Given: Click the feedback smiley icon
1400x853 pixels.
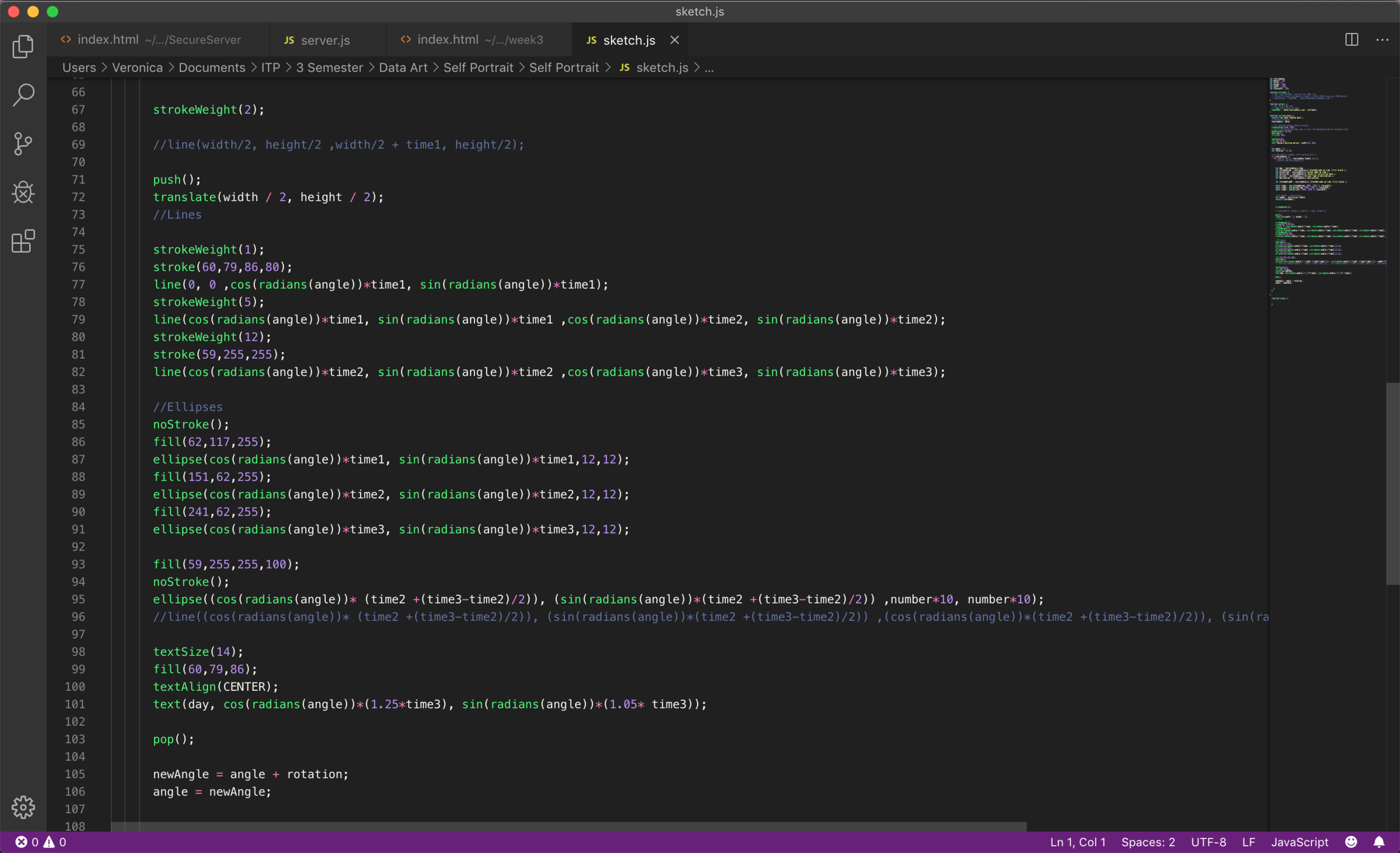Looking at the screenshot, I should point(1351,842).
